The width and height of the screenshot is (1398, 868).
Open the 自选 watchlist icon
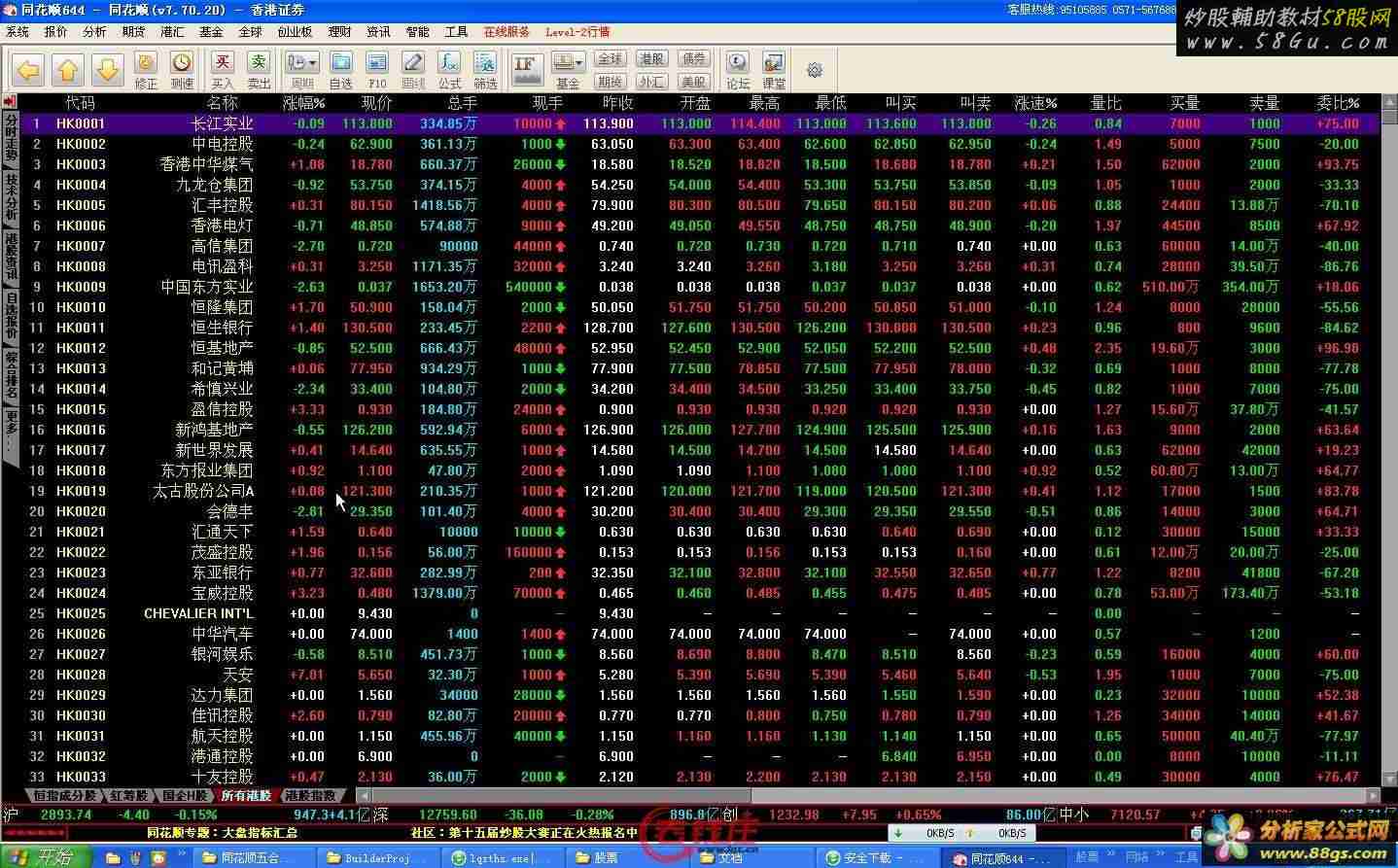coord(341,71)
